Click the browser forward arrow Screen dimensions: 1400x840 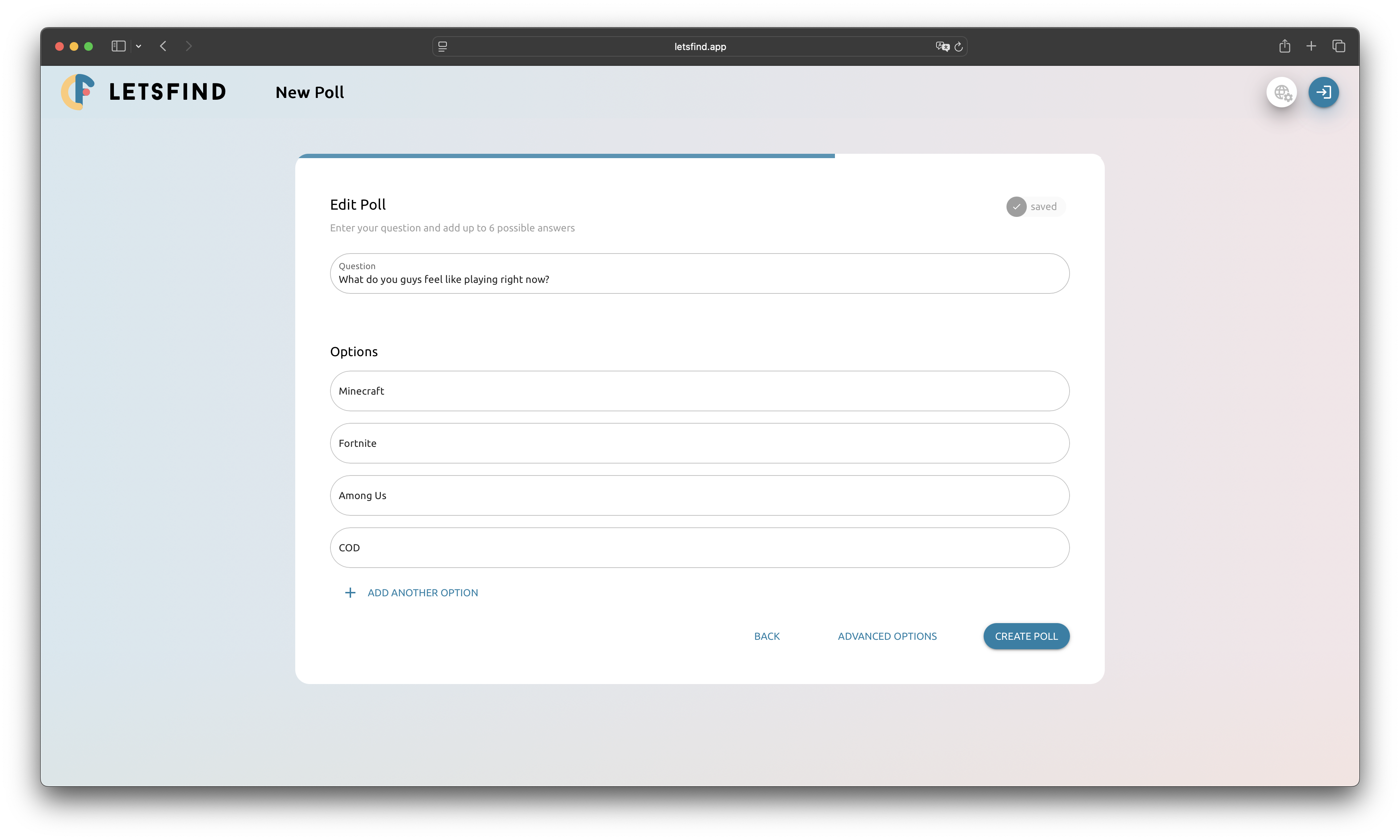click(x=189, y=46)
